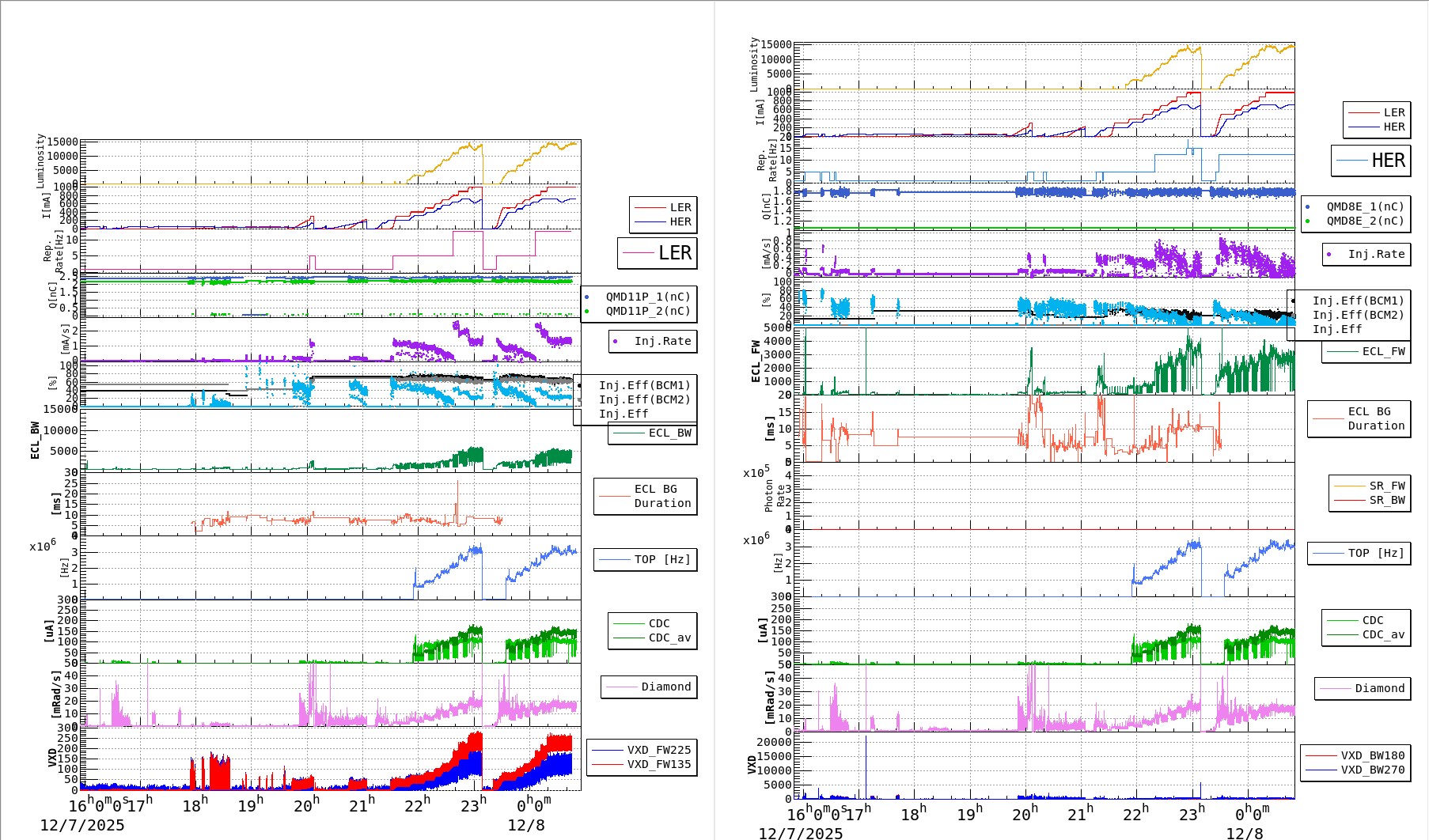Click VXD_FW225 blue legend entry

658,750
